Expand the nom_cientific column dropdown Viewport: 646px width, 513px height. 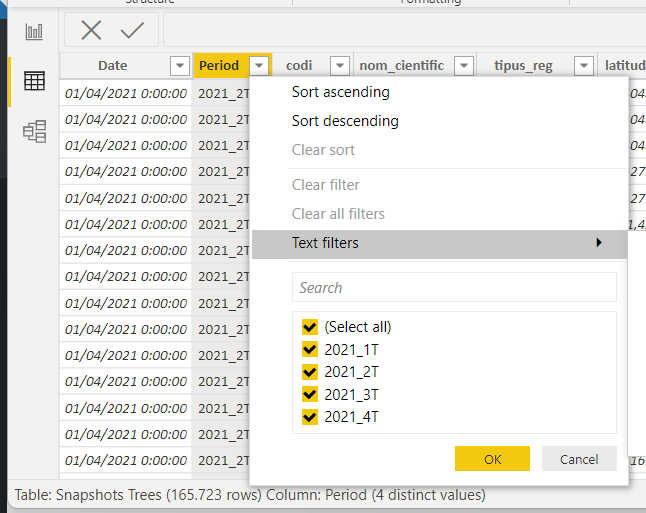point(464,66)
